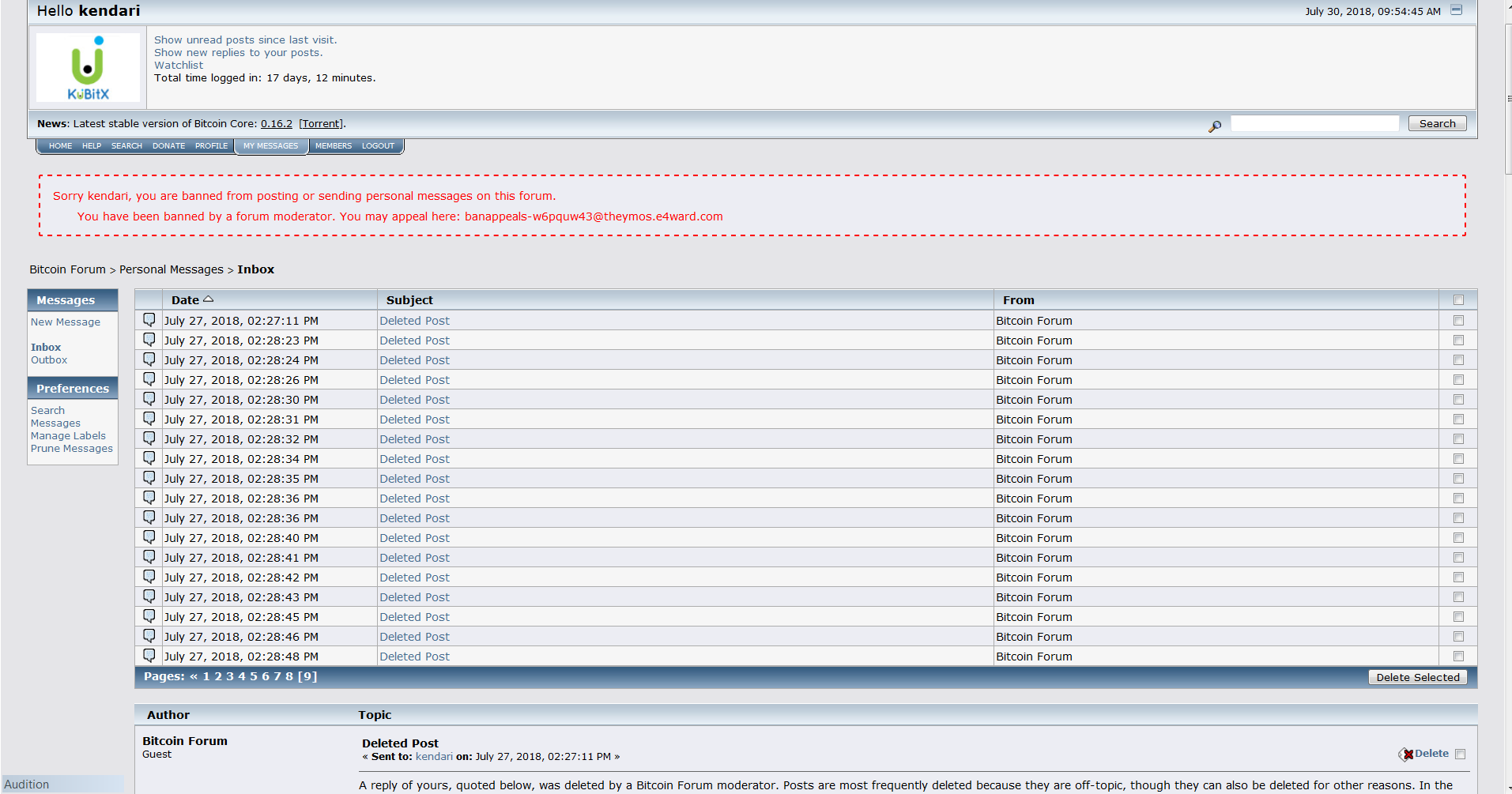This screenshot has width=1512, height=794.
Task: Toggle the select-all checkbox in the table header
Action: 1458,300
